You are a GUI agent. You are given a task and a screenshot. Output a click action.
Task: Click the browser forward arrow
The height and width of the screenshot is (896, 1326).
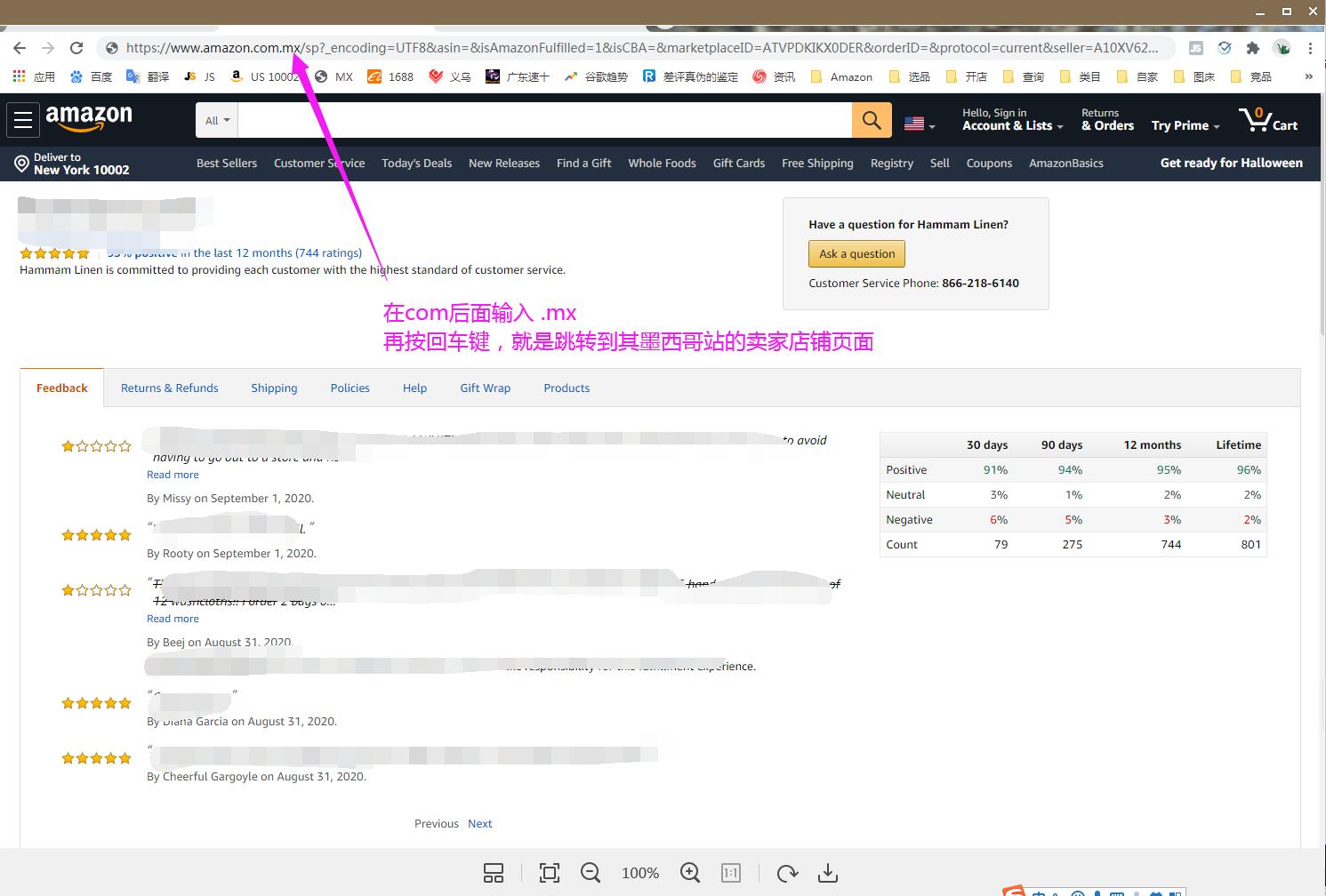point(48,48)
